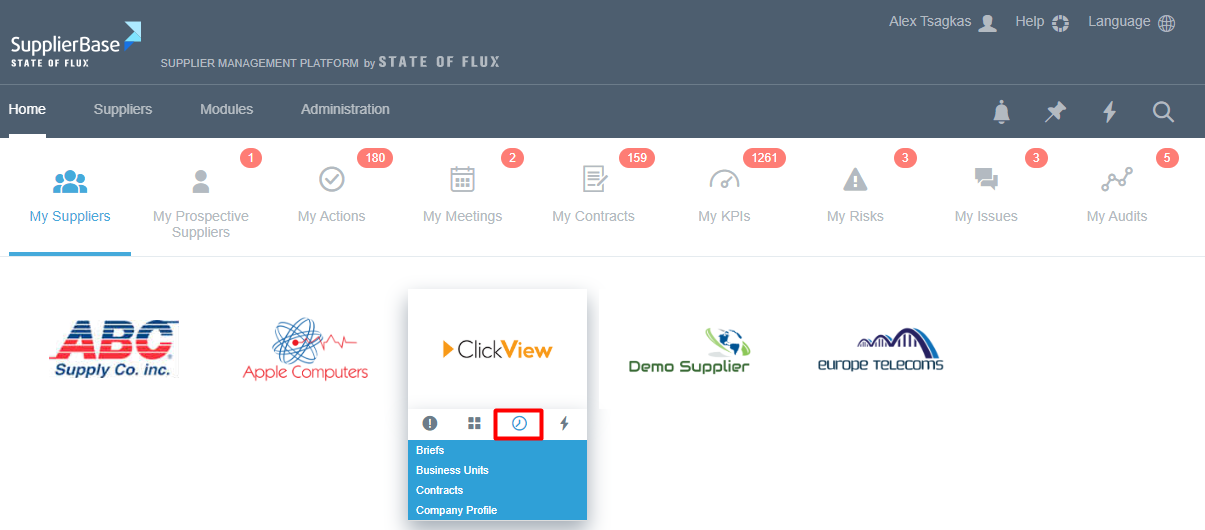The height and width of the screenshot is (530, 1205).
Task: Open the Language selector
Action: pos(1131,22)
